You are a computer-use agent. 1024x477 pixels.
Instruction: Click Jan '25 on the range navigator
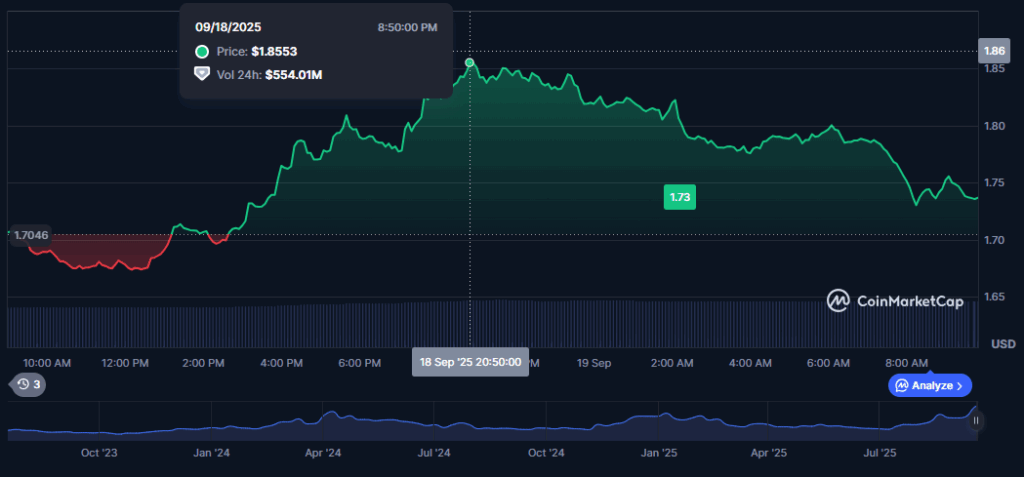[x=659, y=453]
